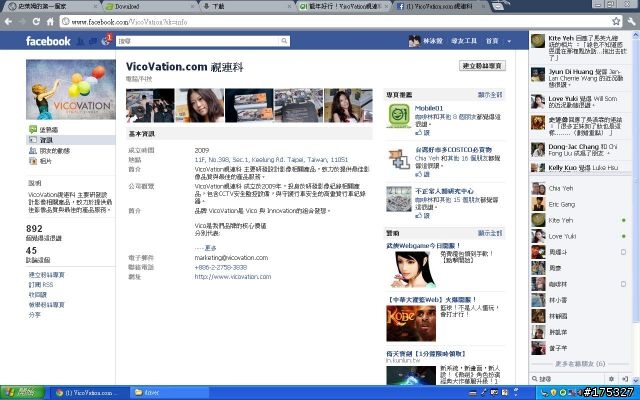
Task: Open chat with Chia Yeh
Action: 580,188
